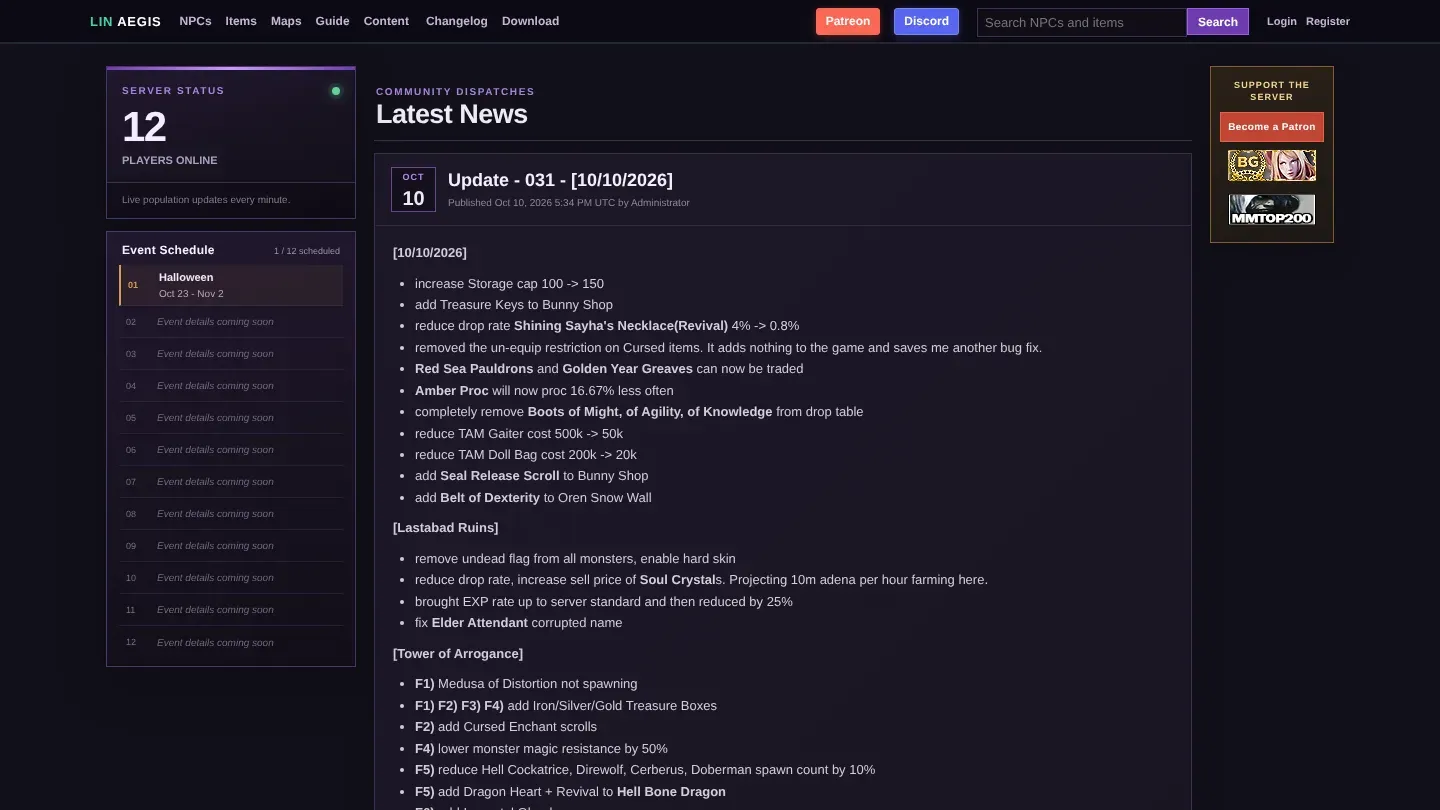Click event slot 05 placeholder row
Image resolution: width=1440 pixels, height=810 pixels.
(x=231, y=418)
